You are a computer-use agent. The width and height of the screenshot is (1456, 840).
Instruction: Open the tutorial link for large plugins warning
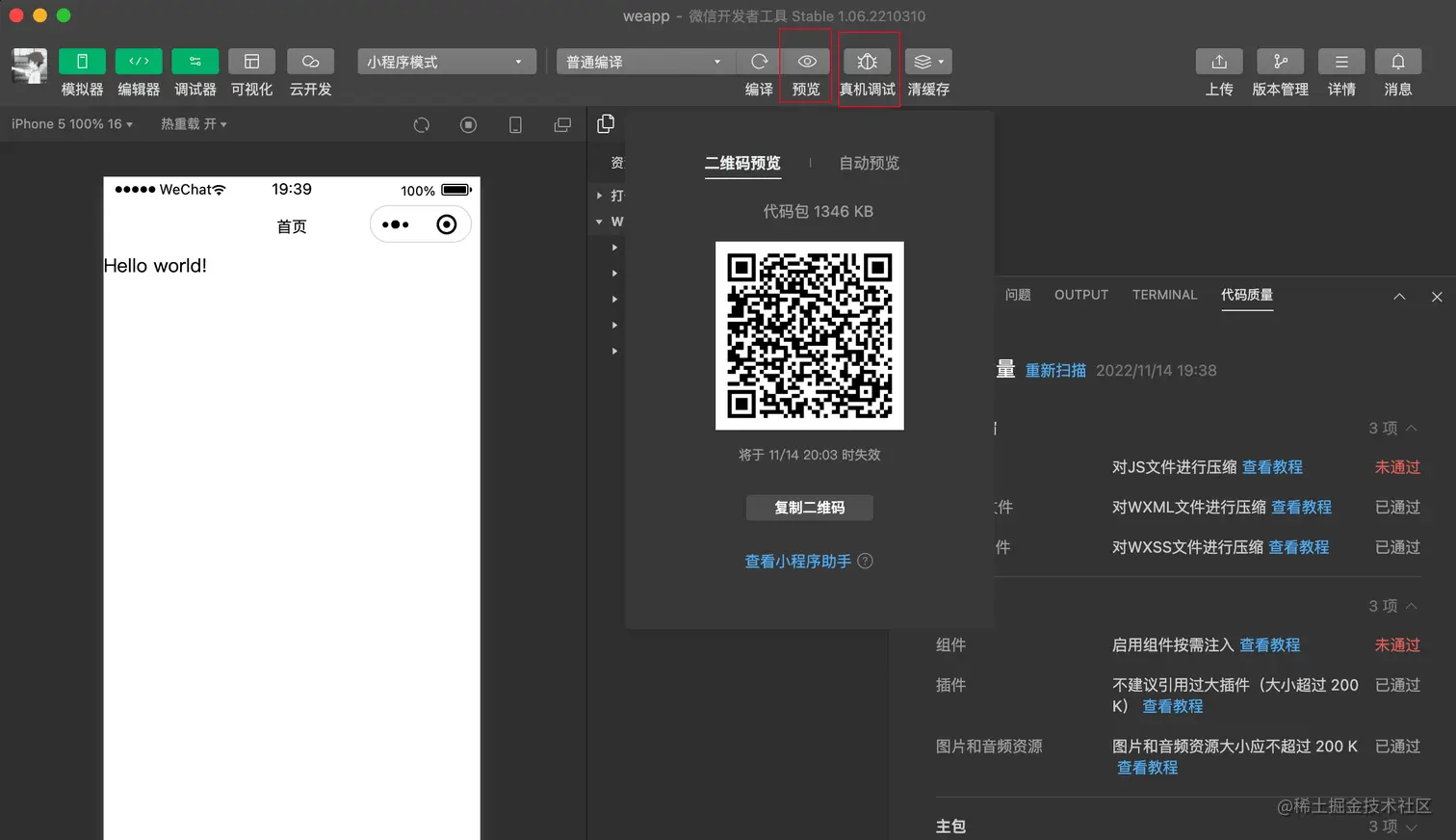(1172, 706)
